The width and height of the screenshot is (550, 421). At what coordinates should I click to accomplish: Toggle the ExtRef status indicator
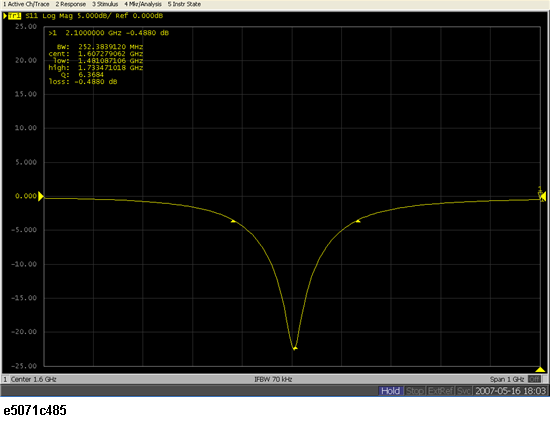pyautogui.click(x=441, y=390)
